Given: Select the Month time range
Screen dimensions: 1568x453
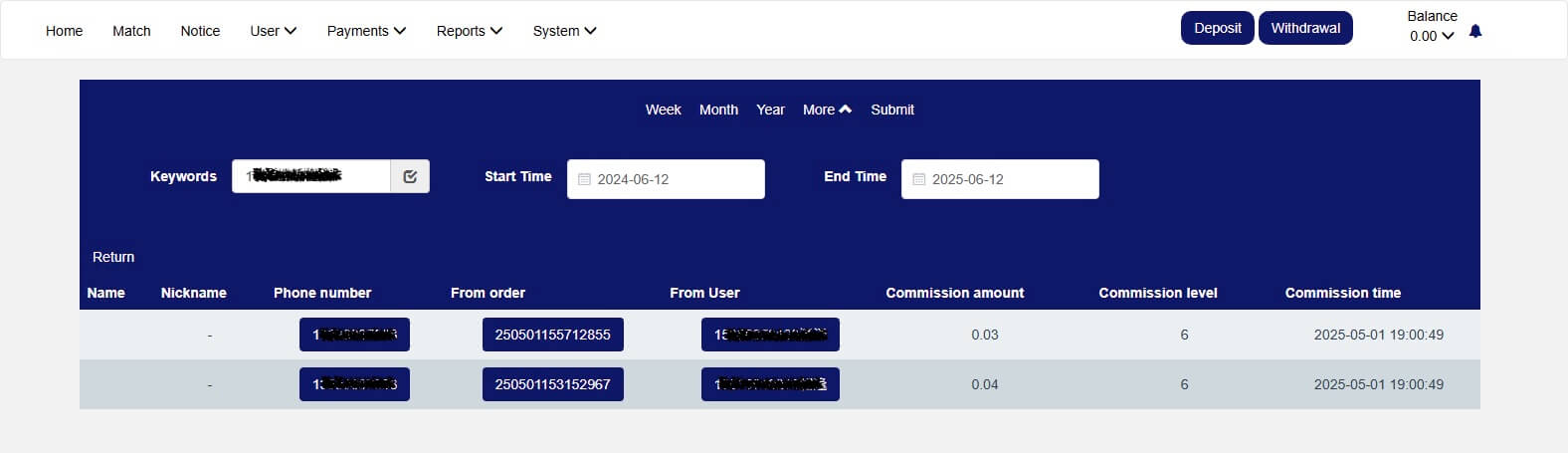Looking at the screenshot, I should coord(718,110).
